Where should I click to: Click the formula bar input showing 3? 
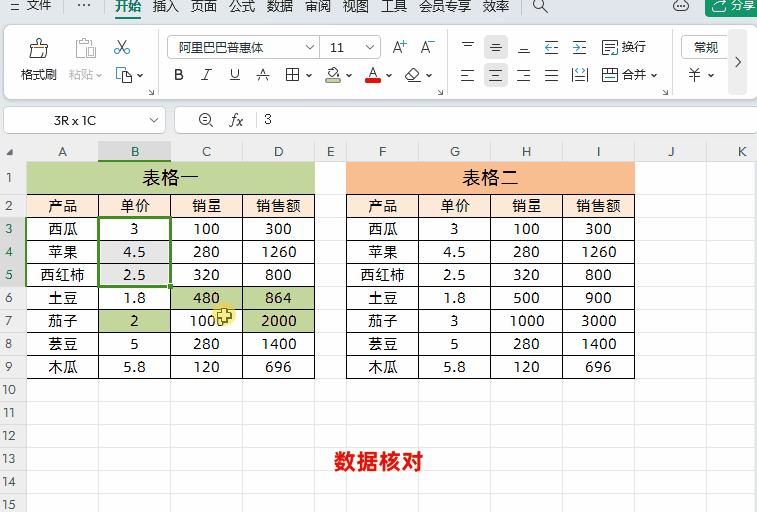[509, 120]
